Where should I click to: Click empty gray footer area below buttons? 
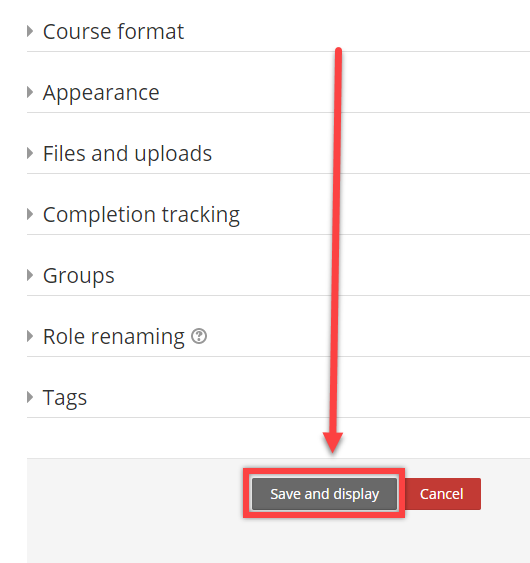point(278,540)
